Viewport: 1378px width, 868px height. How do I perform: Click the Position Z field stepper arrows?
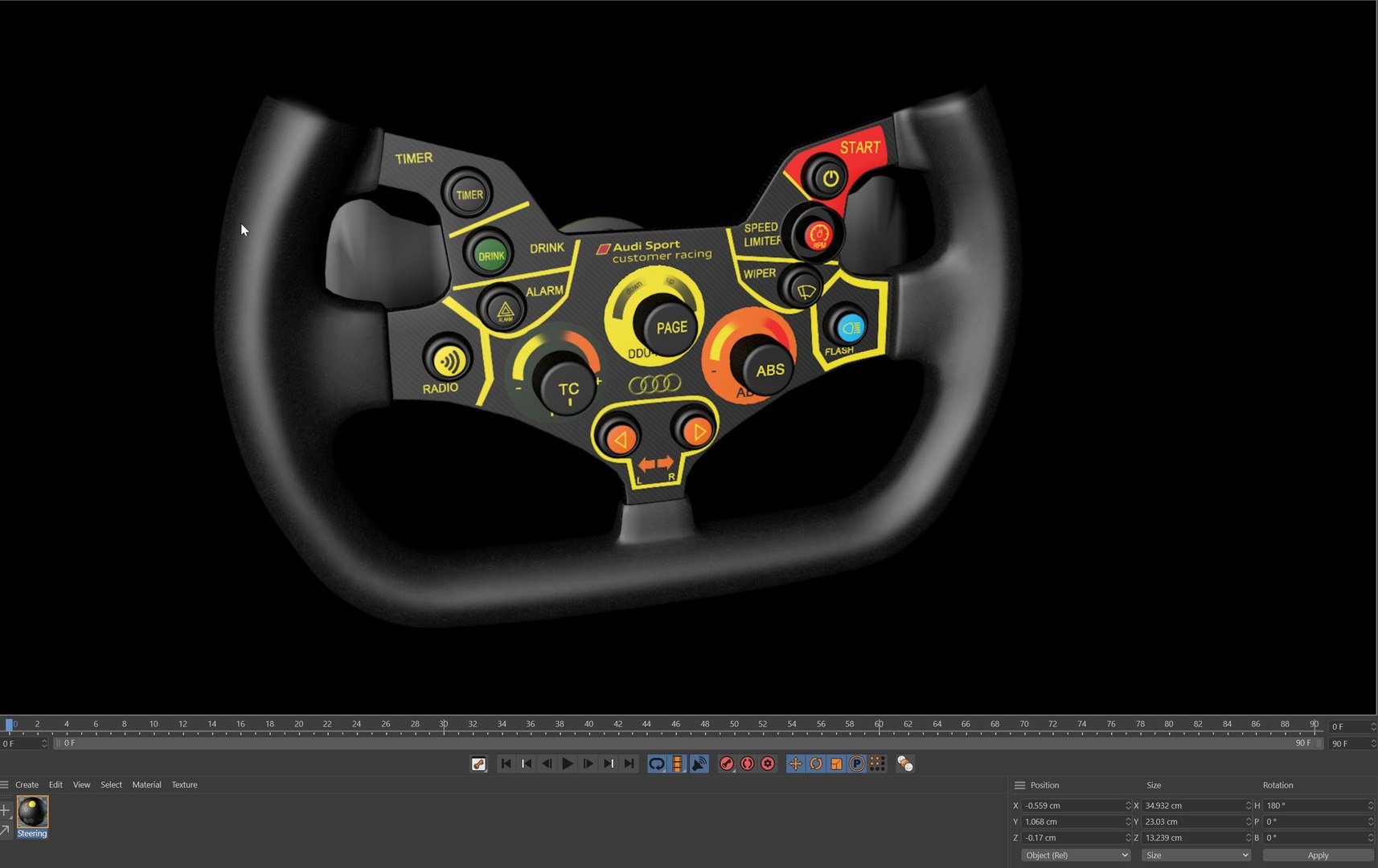click(1128, 837)
